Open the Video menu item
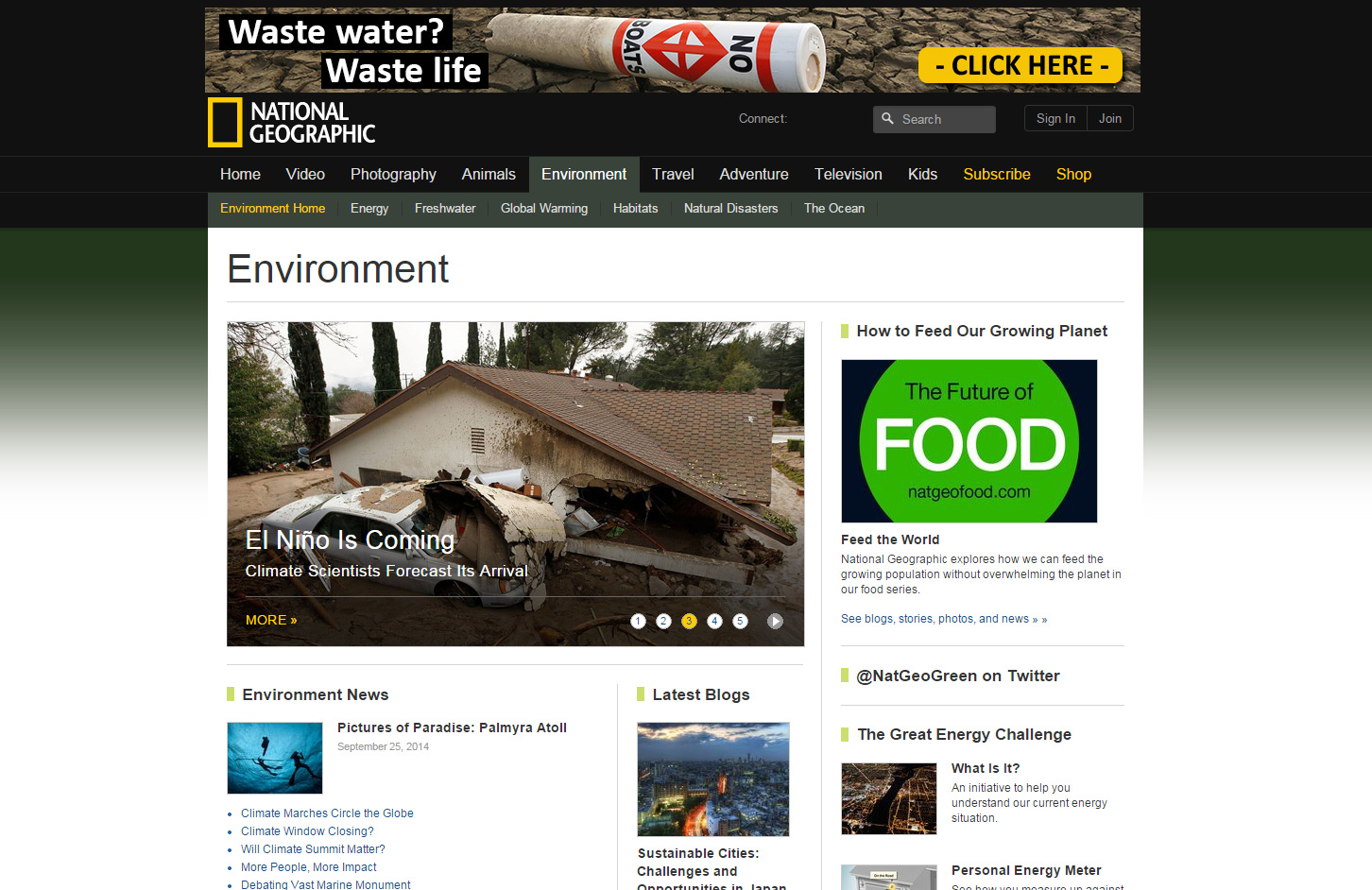 coord(305,174)
